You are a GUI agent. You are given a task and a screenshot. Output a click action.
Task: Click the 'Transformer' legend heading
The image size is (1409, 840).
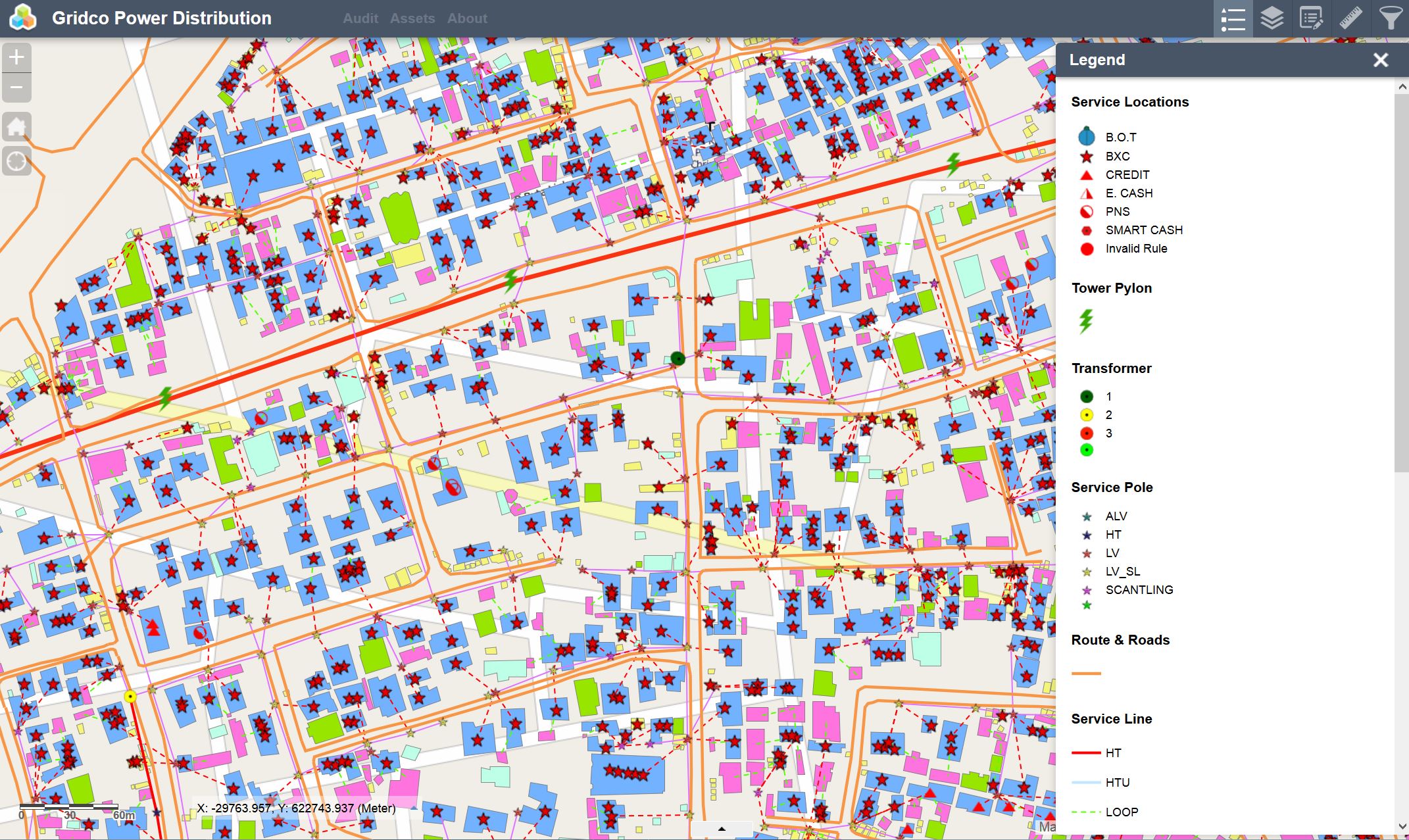[1111, 368]
